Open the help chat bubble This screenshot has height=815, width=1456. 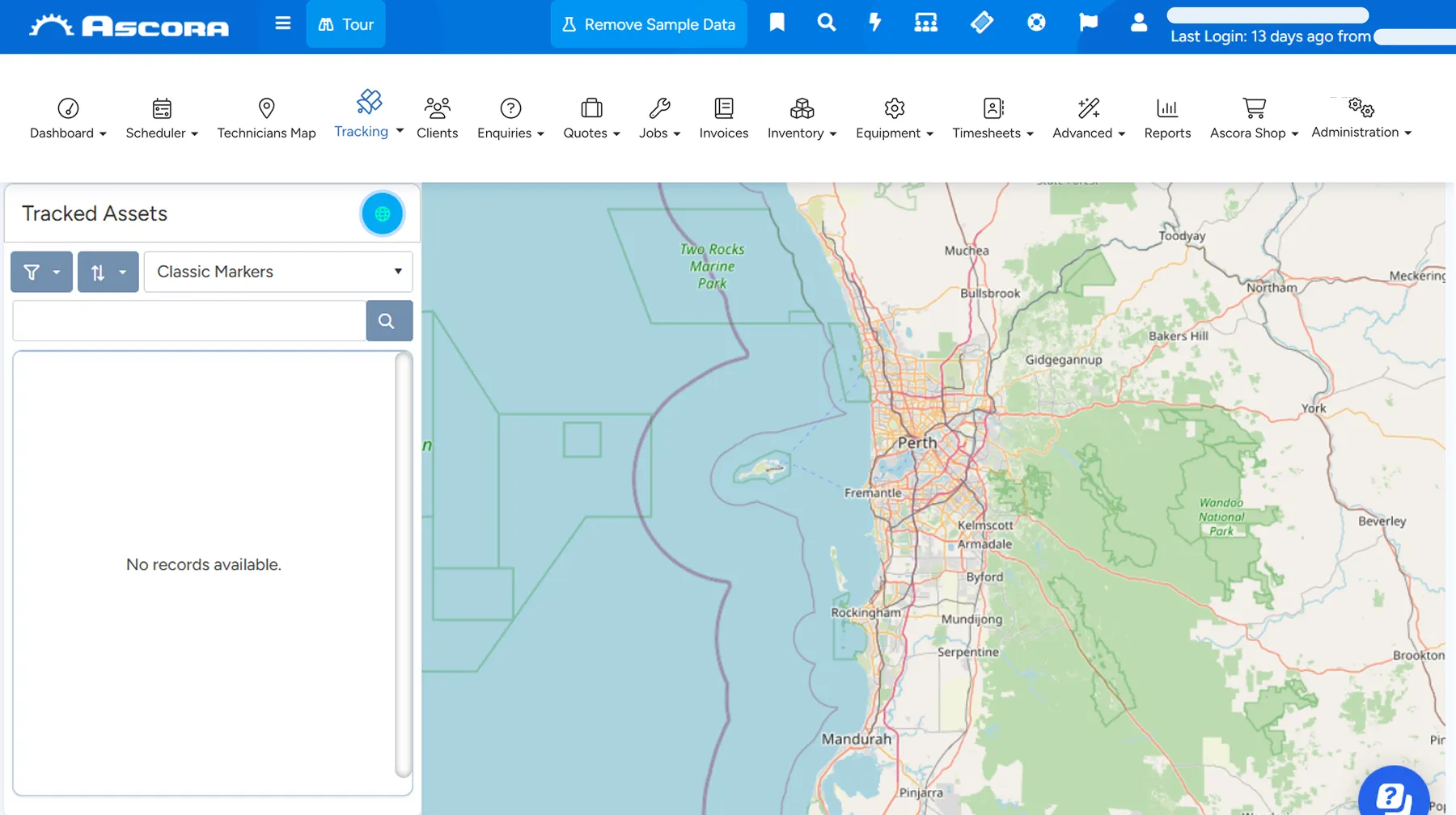pos(1394,798)
